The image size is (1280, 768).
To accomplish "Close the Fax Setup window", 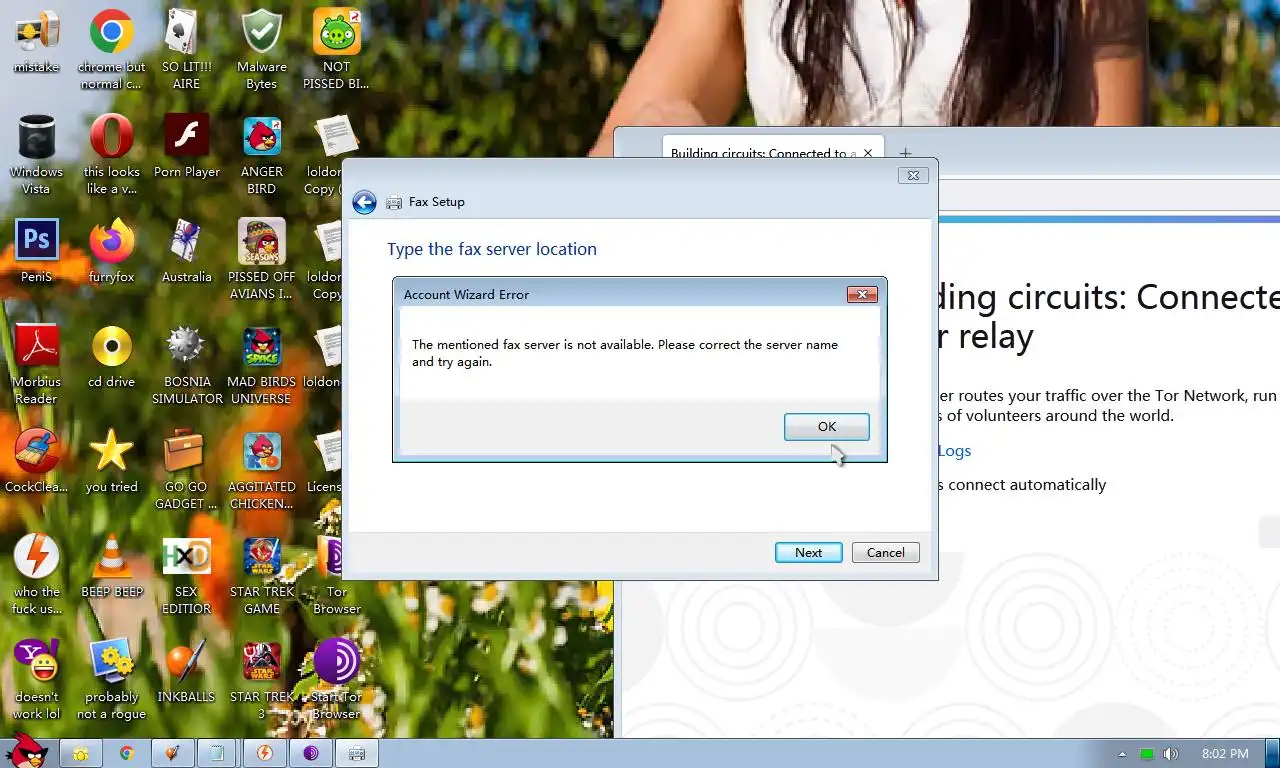I will [912, 175].
